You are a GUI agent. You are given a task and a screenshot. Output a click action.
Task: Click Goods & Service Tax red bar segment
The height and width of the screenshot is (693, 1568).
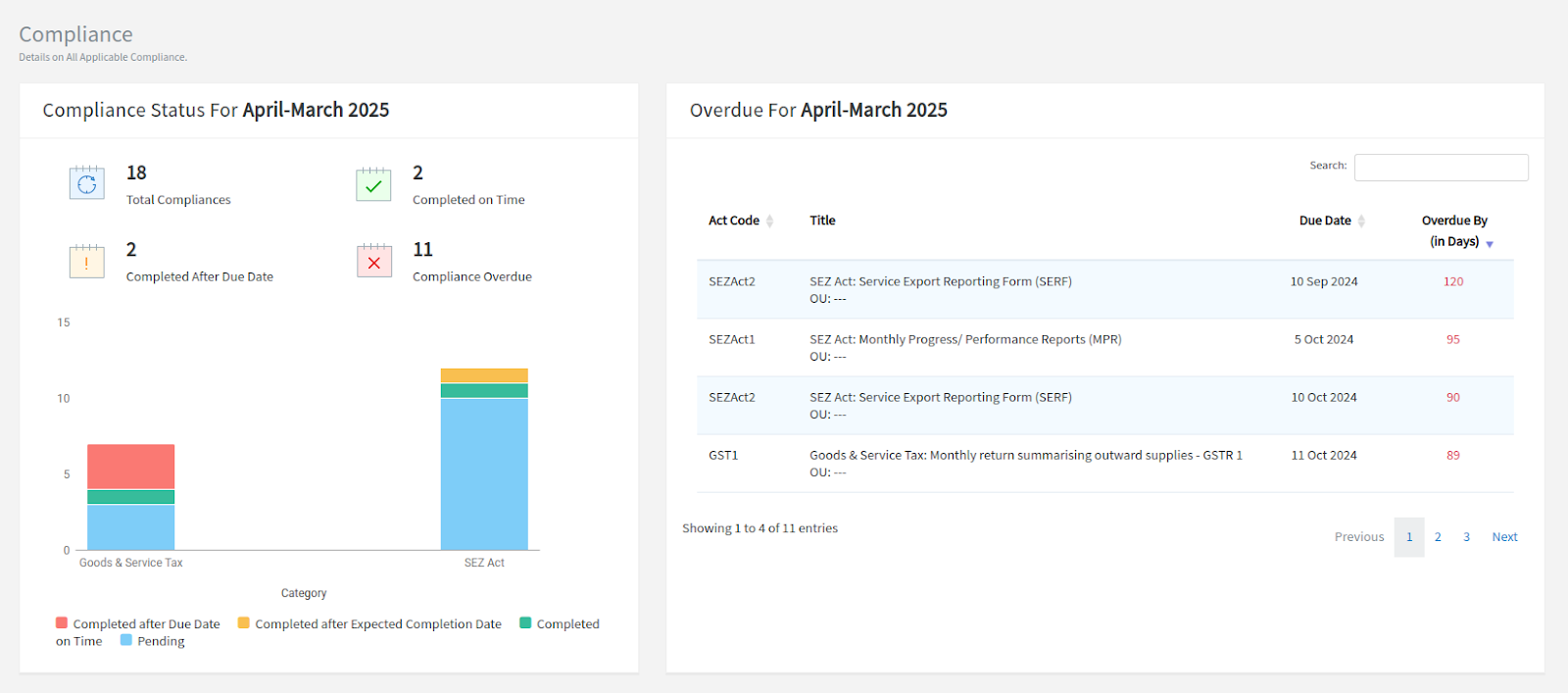(x=131, y=467)
